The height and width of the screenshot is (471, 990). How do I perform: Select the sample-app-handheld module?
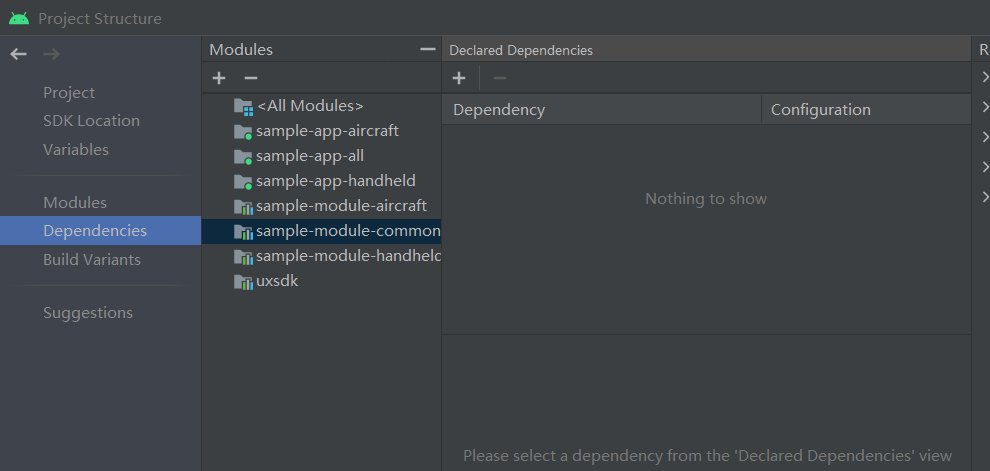(x=335, y=180)
